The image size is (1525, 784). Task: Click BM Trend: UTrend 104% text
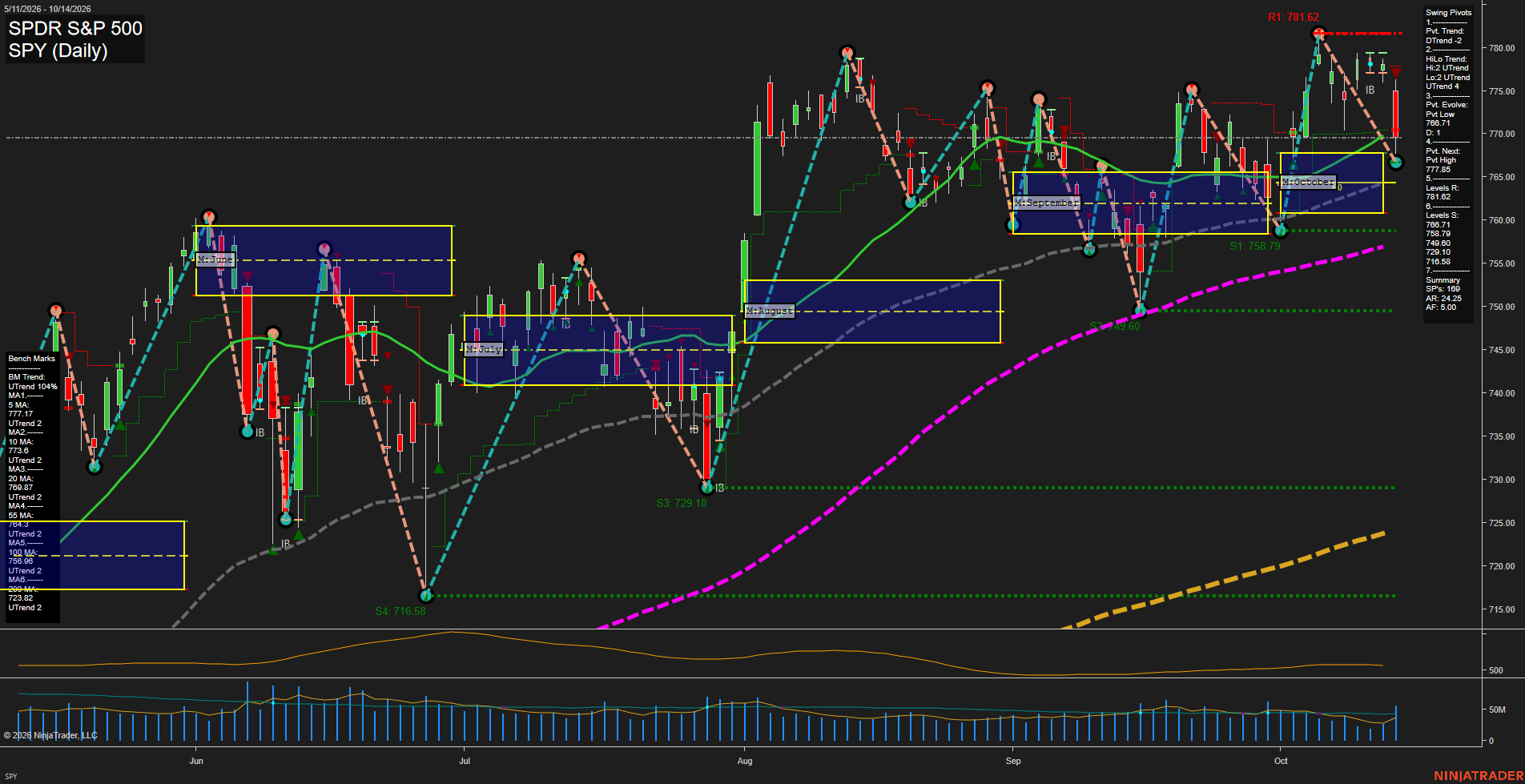click(33, 382)
